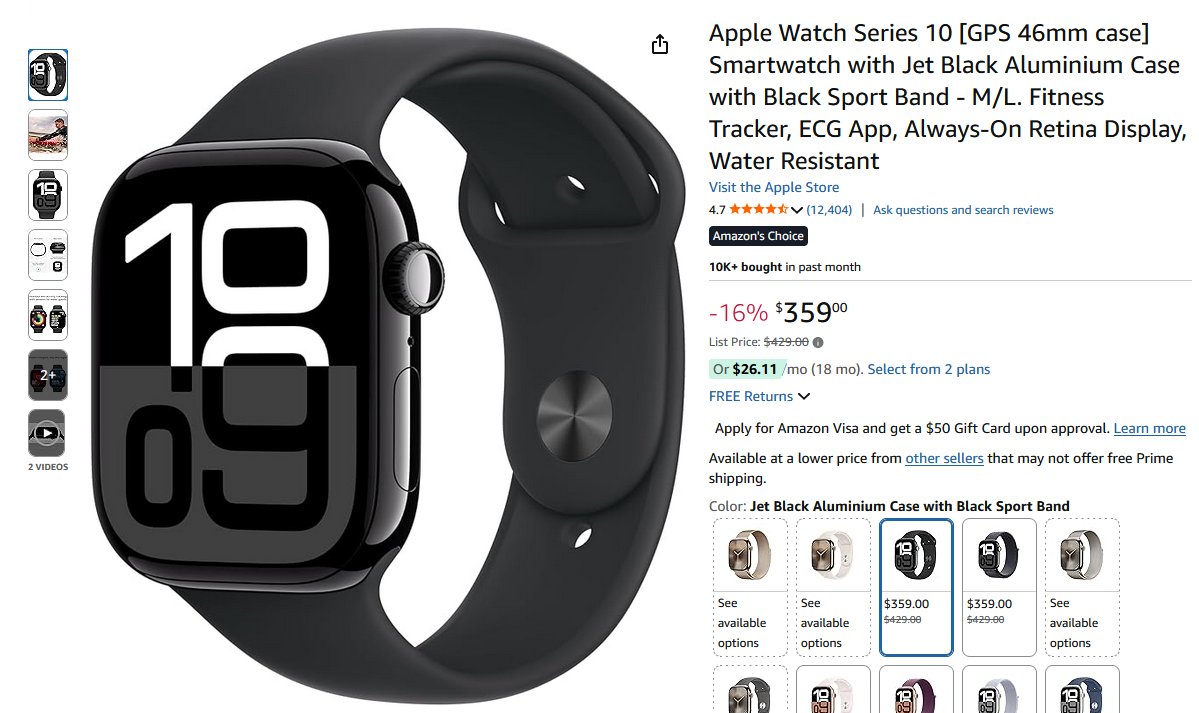The height and width of the screenshot is (713, 1199).
Task: Play the product video thumbnail
Action: tap(47, 433)
